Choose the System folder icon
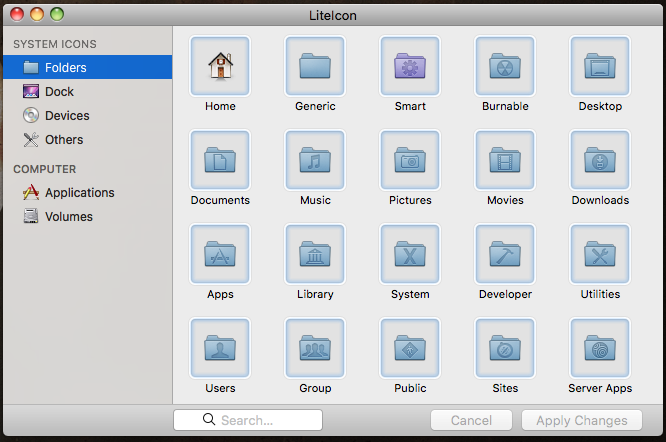The height and width of the screenshot is (442, 666). 410,254
